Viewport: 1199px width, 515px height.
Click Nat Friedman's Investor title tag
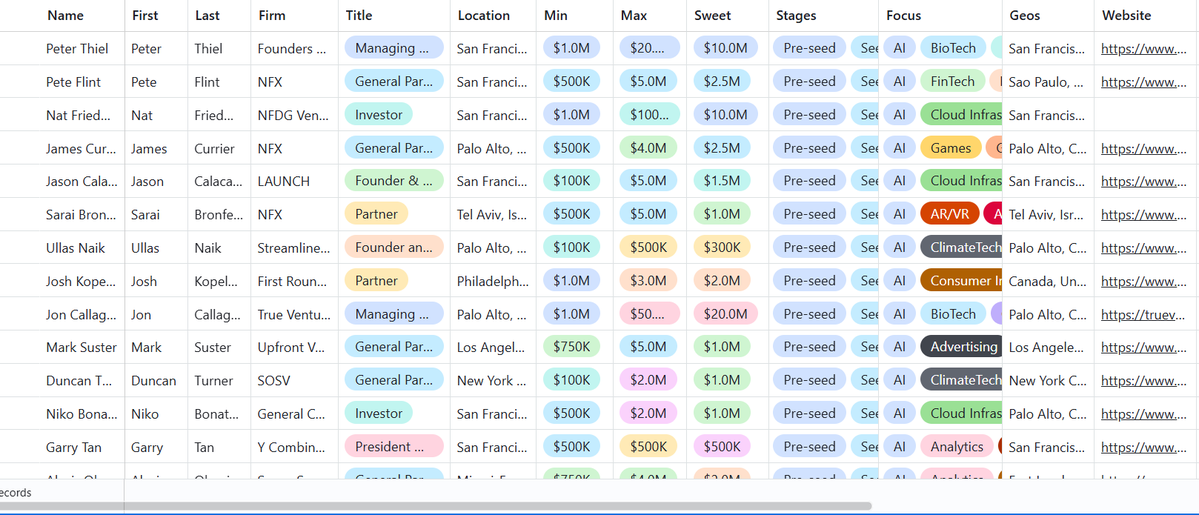pyautogui.click(x=379, y=115)
